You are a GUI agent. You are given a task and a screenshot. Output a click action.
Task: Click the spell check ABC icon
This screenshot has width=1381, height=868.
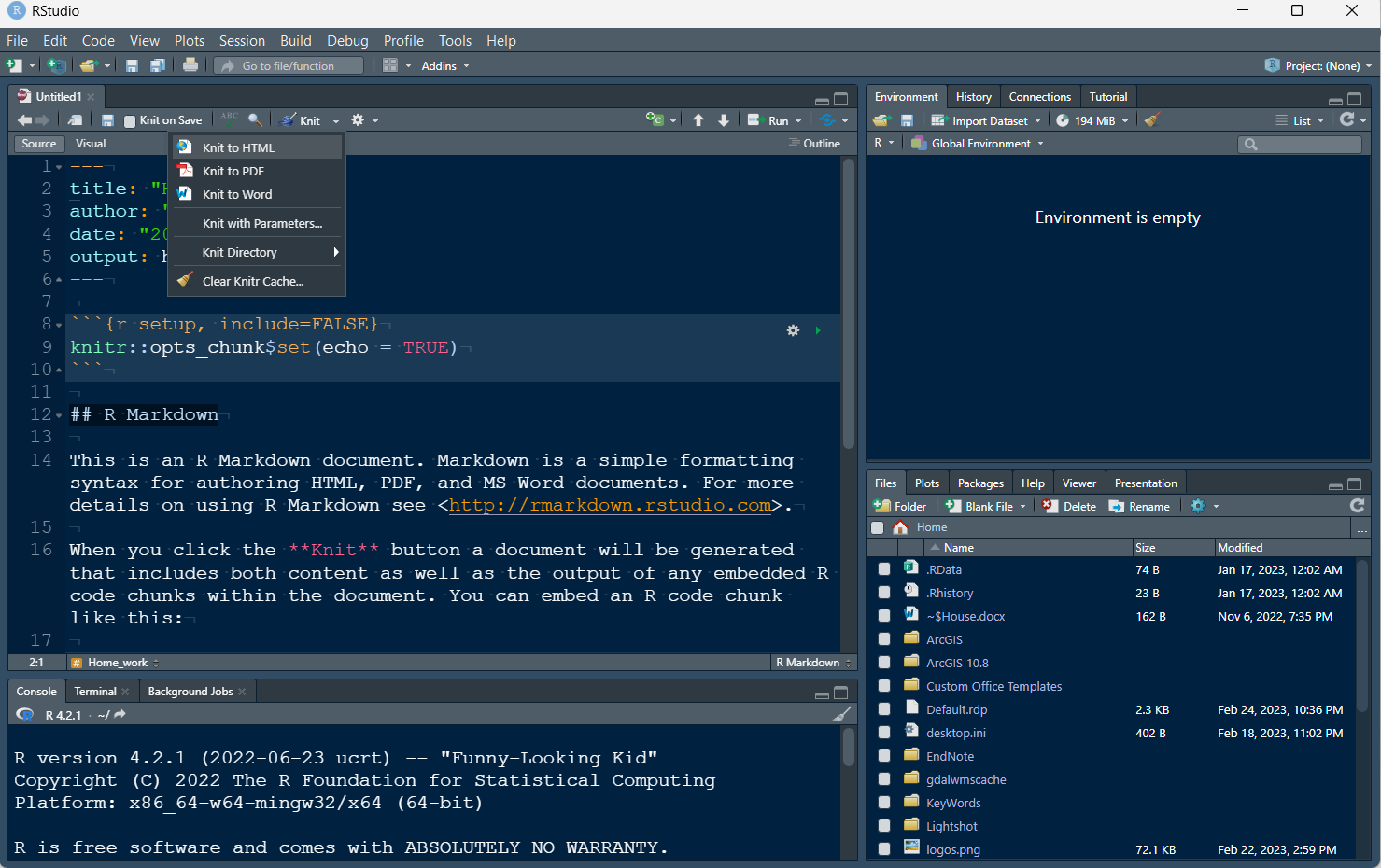point(229,119)
